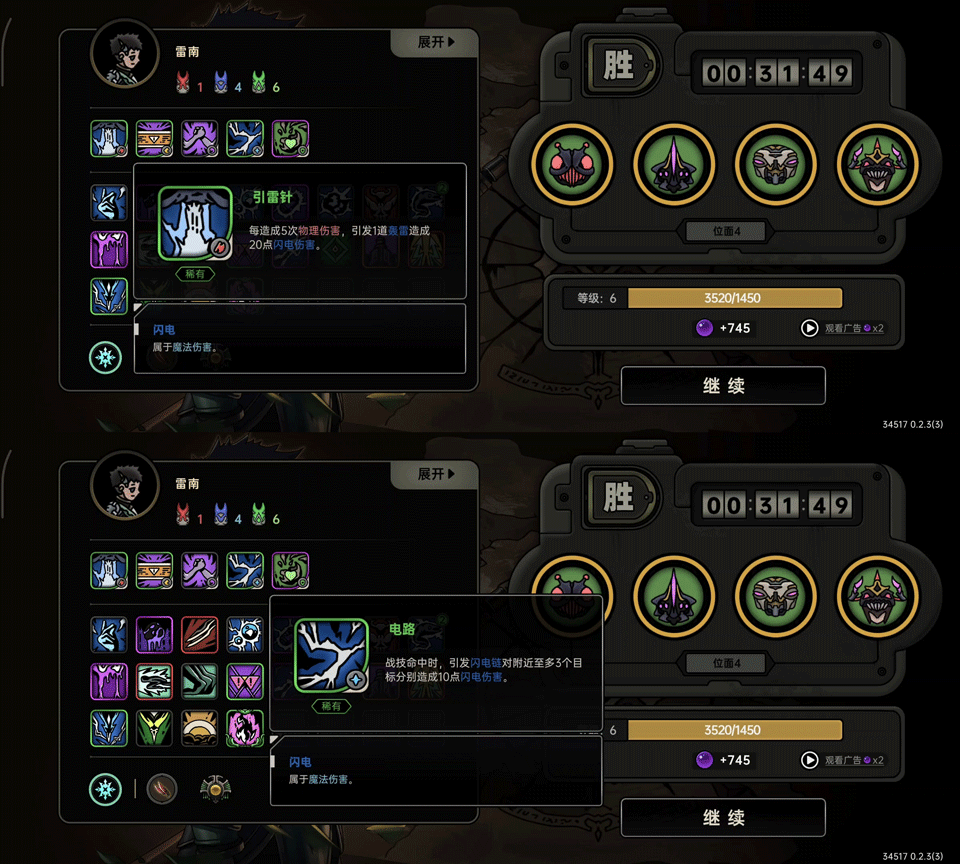Click the dark teal zigzag arrow skill icon
This screenshot has width=960, height=864.
(200, 681)
